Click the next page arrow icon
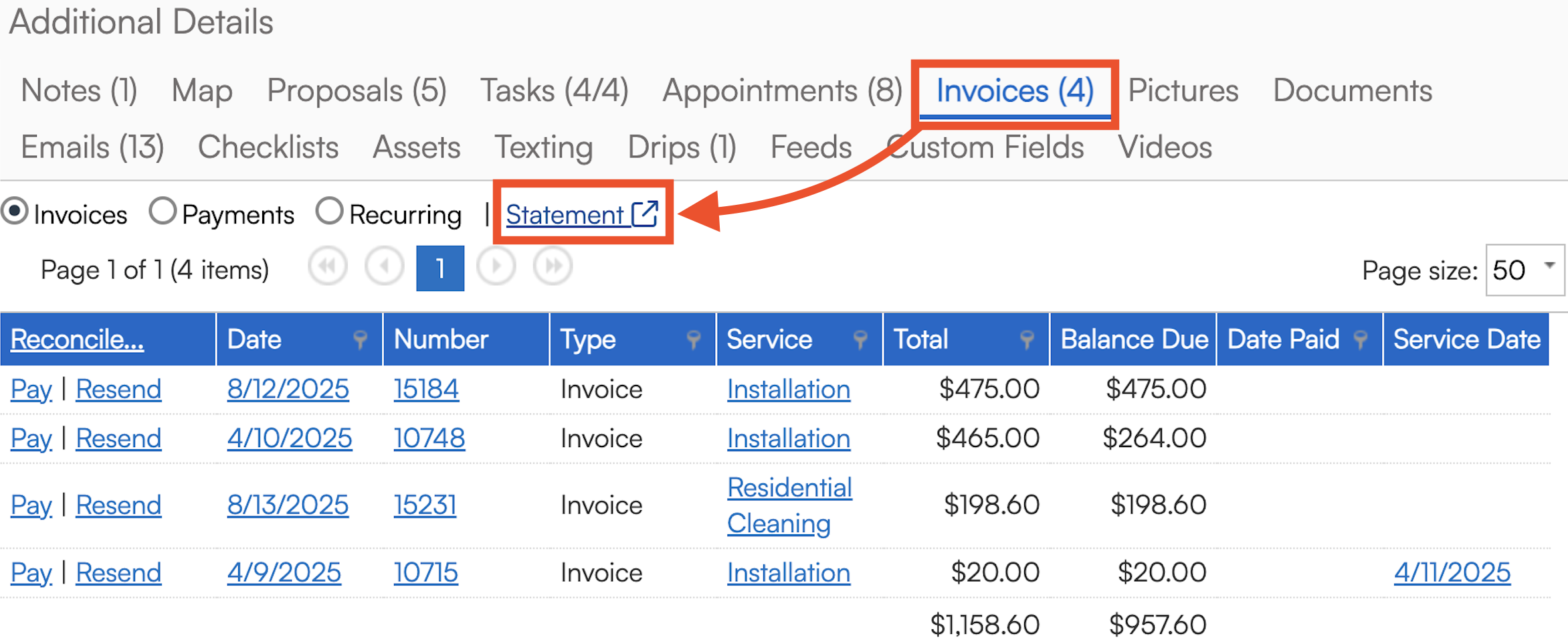The height and width of the screenshot is (644, 1568). coord(496,267)
